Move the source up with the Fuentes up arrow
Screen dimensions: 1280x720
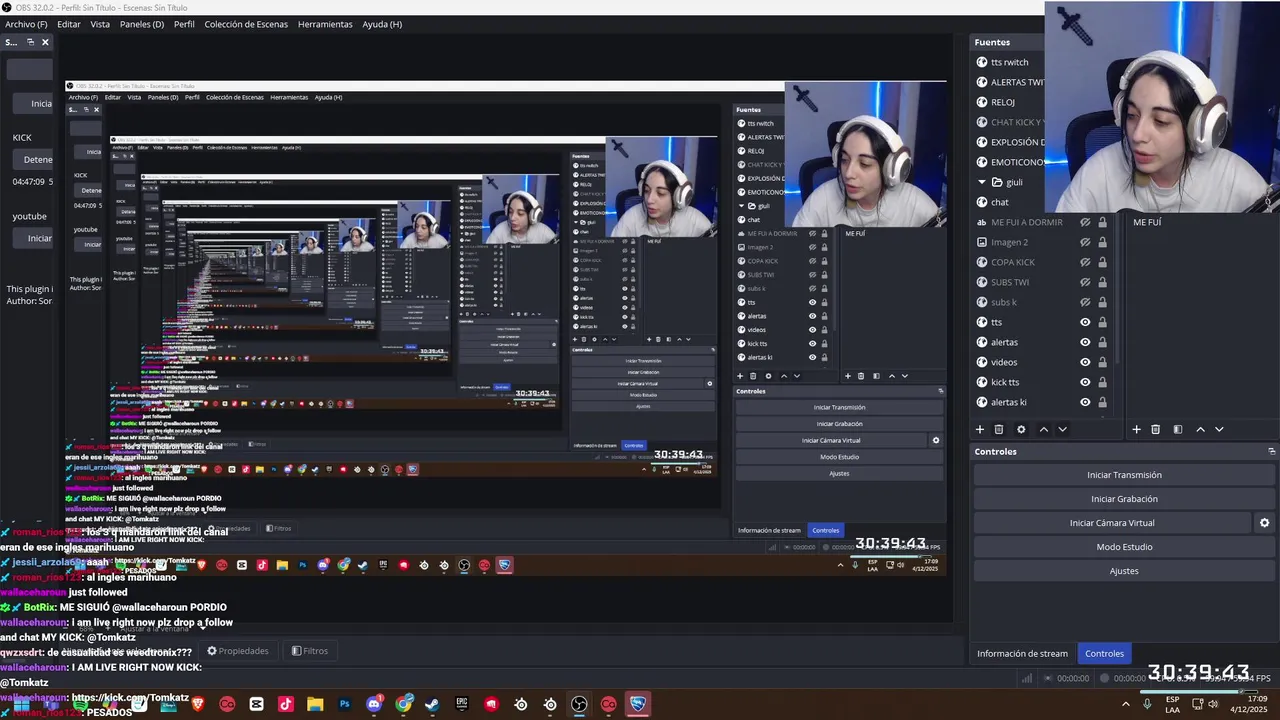click(1044, 429)
